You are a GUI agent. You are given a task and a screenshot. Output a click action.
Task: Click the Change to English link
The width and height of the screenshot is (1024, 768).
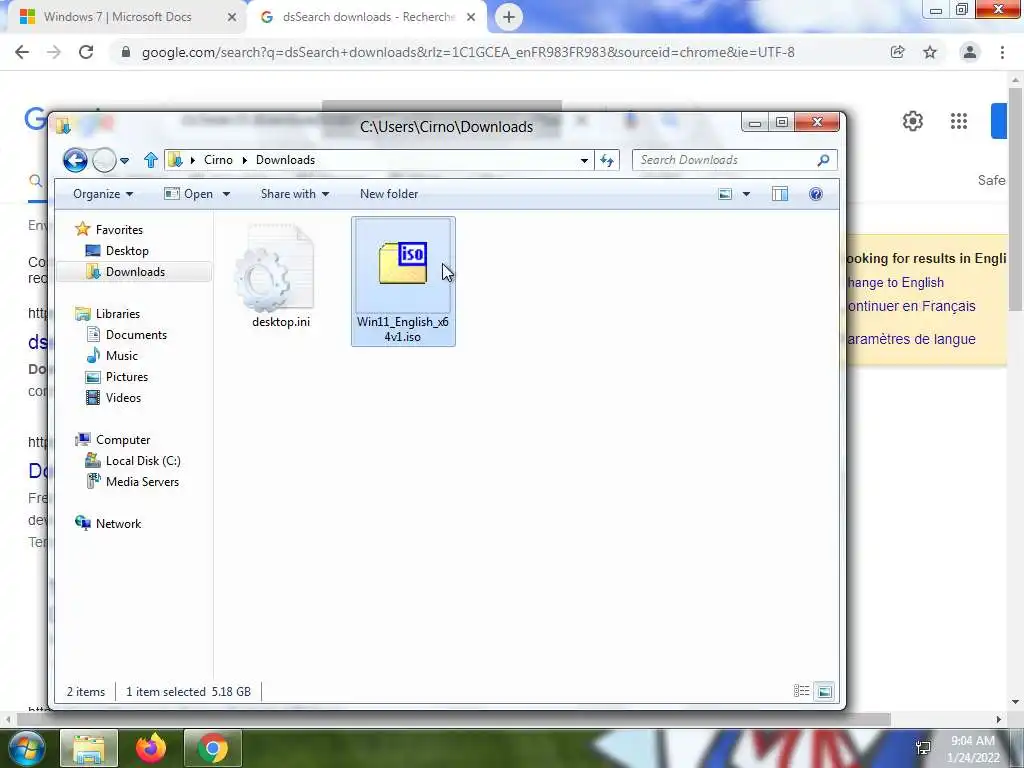coord(895,283)
